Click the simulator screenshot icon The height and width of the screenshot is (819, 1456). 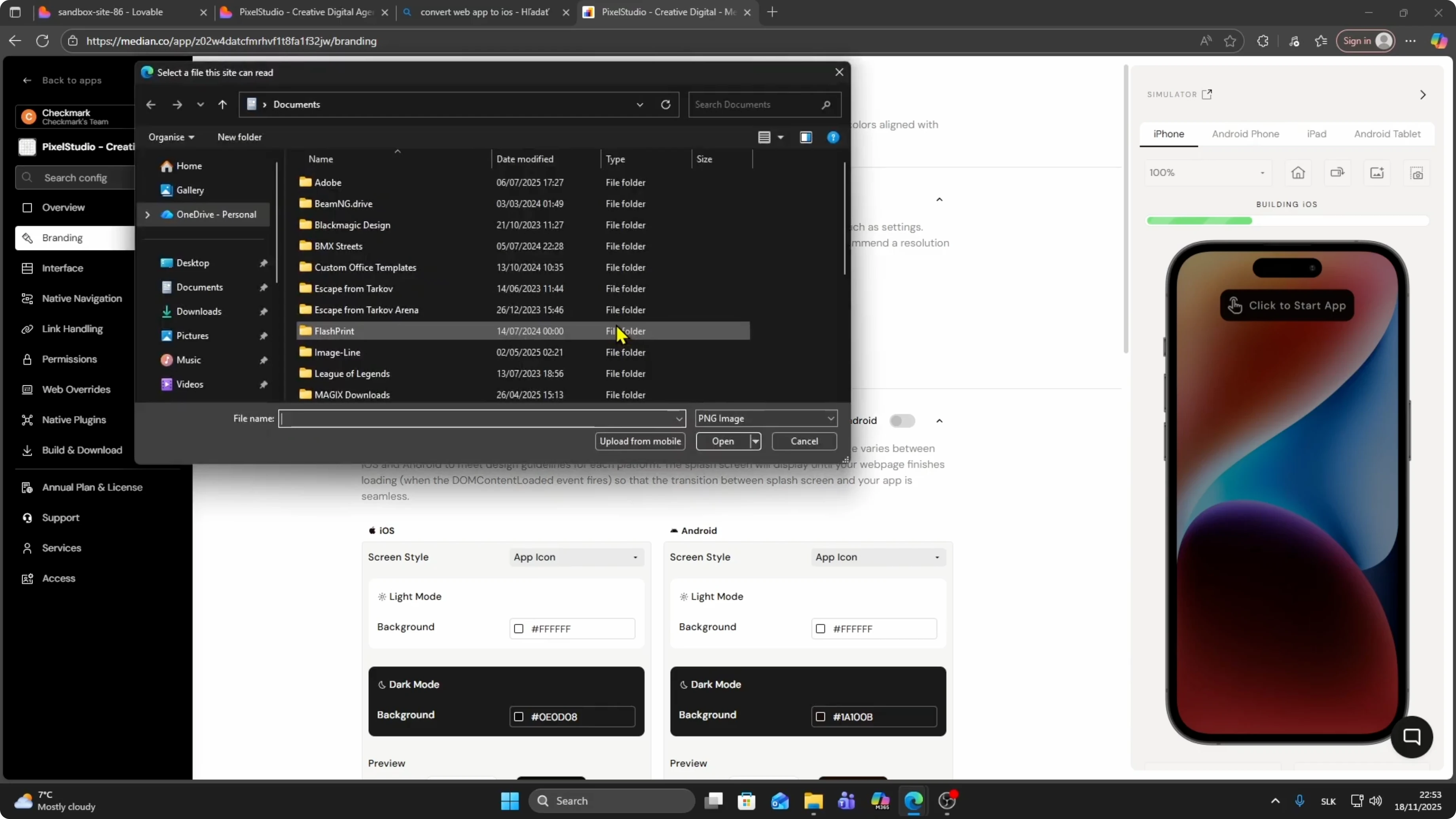click(x=1416, y=173)
